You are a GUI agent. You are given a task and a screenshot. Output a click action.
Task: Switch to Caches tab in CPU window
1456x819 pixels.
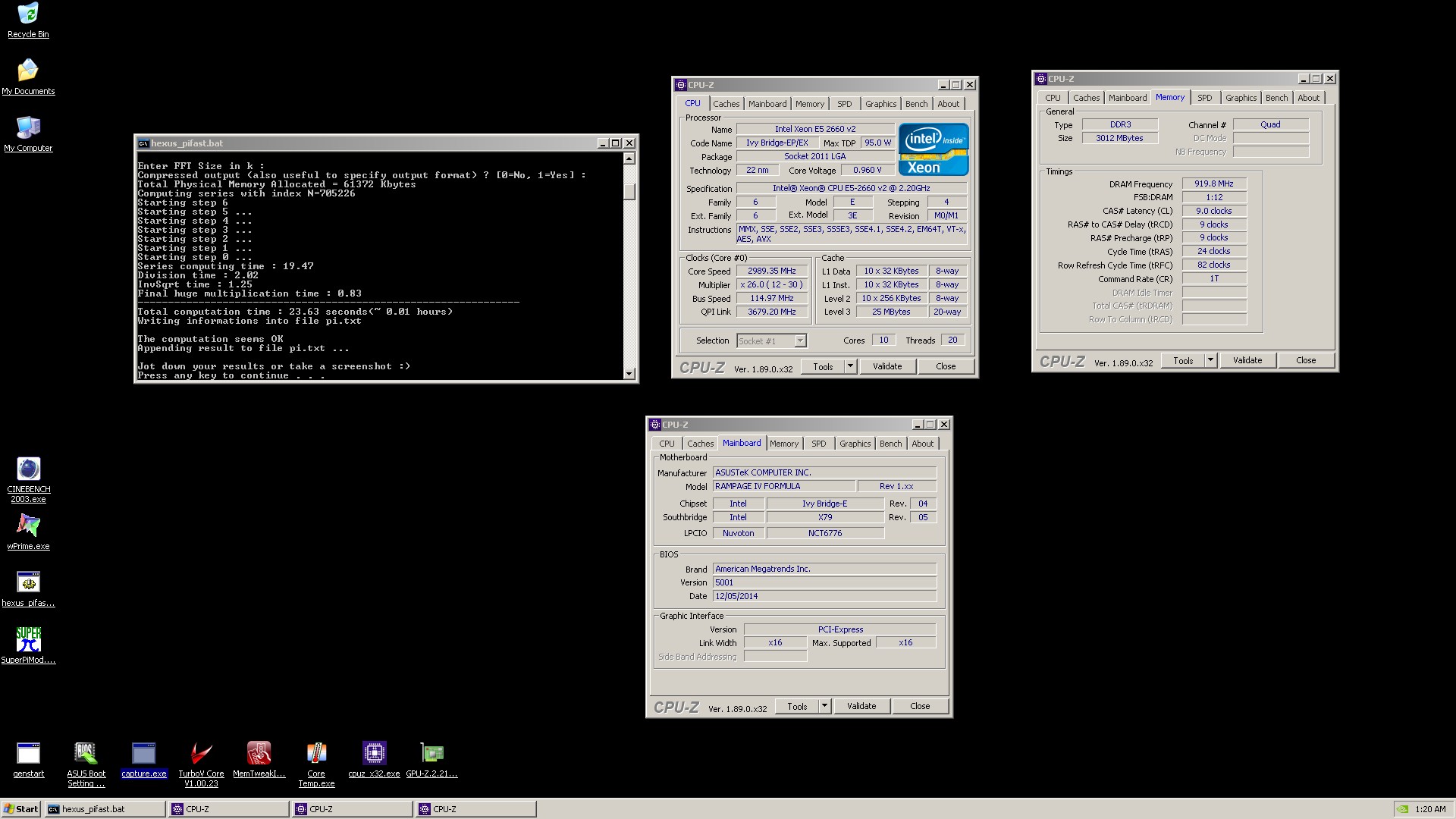(726, 104)
